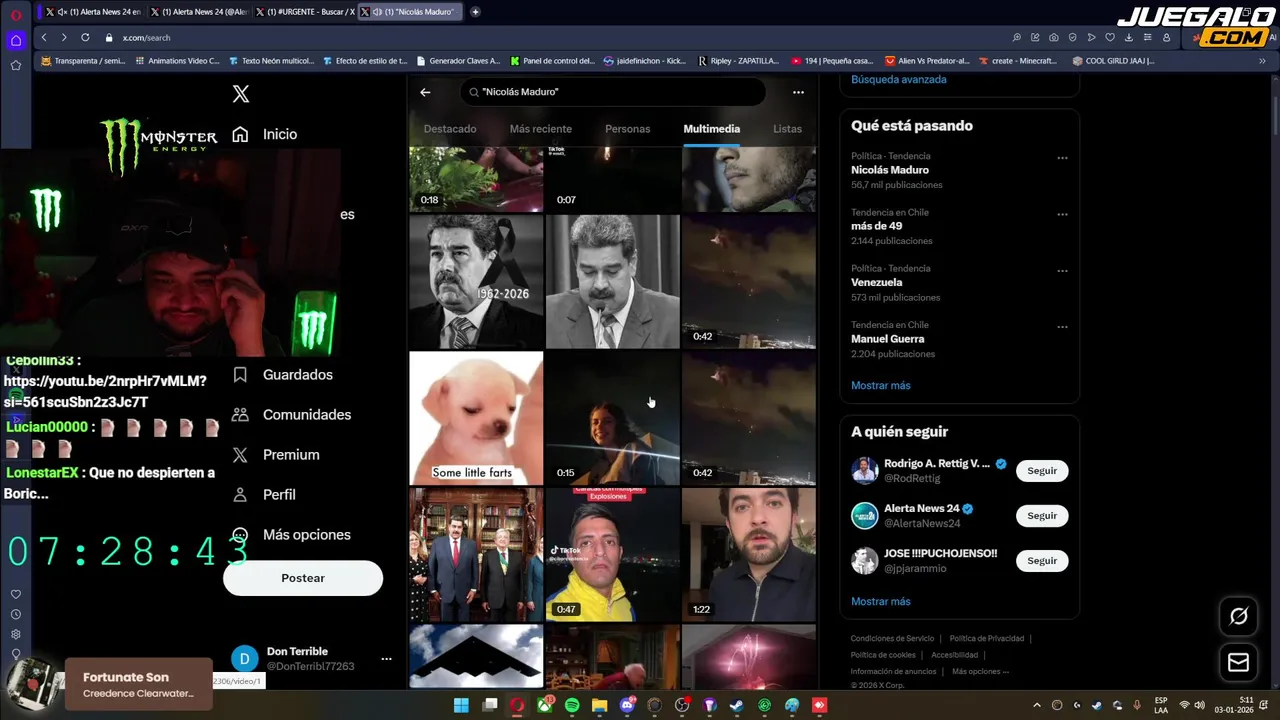Switch to Más reciente tab
1280x720 pixels.
pyautogui.click(x=541, y=129)
